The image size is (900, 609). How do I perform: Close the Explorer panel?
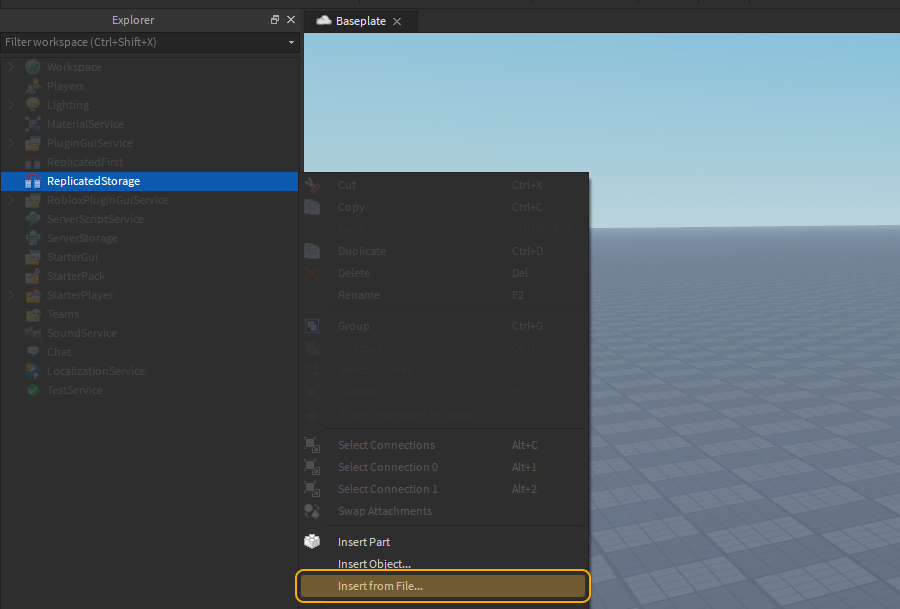pyautogui.click(x=291, y=20)
